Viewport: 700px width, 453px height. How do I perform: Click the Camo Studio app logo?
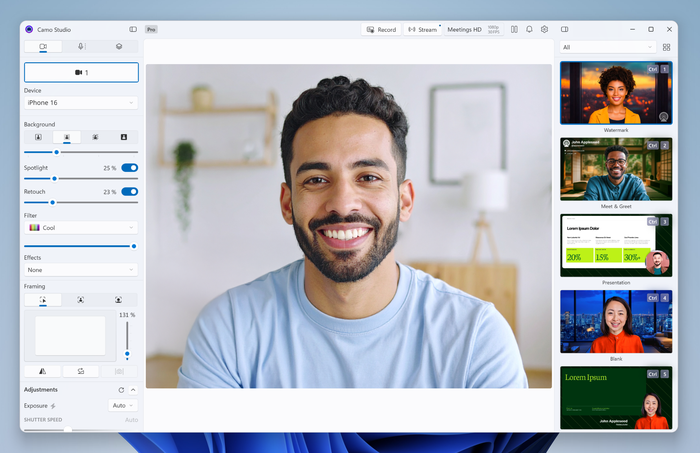29,29
